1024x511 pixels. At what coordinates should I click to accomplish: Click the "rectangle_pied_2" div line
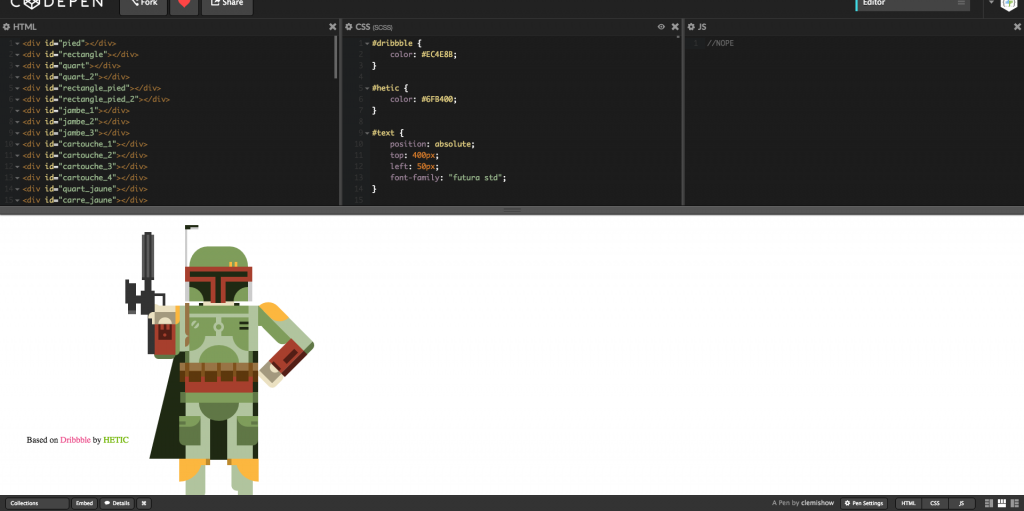coord(96,99)
